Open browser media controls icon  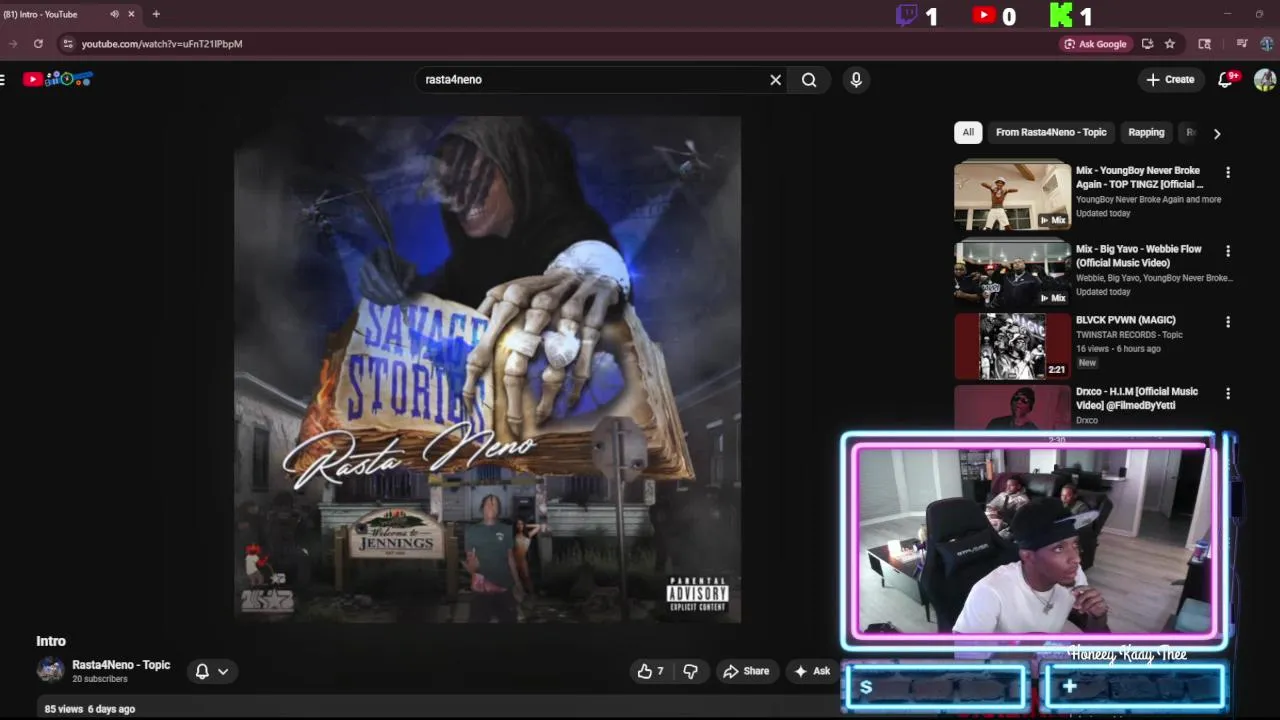(1242, 44)
